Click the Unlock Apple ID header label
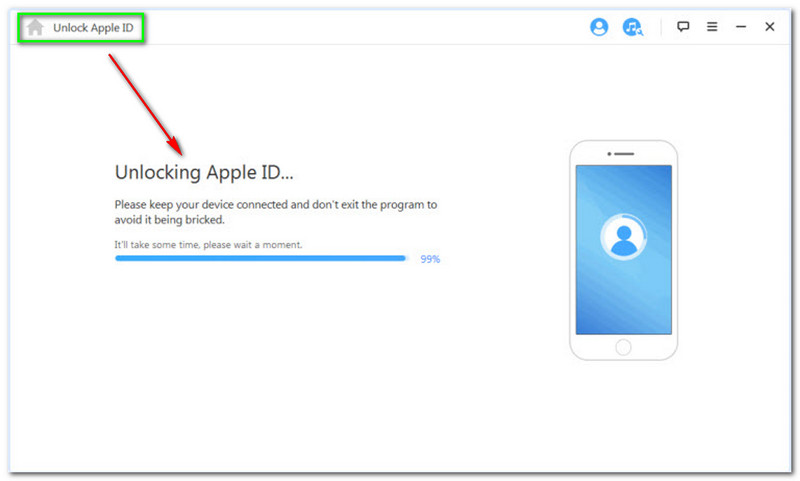This screenshot has height=481, width=800. click(93, 28)
